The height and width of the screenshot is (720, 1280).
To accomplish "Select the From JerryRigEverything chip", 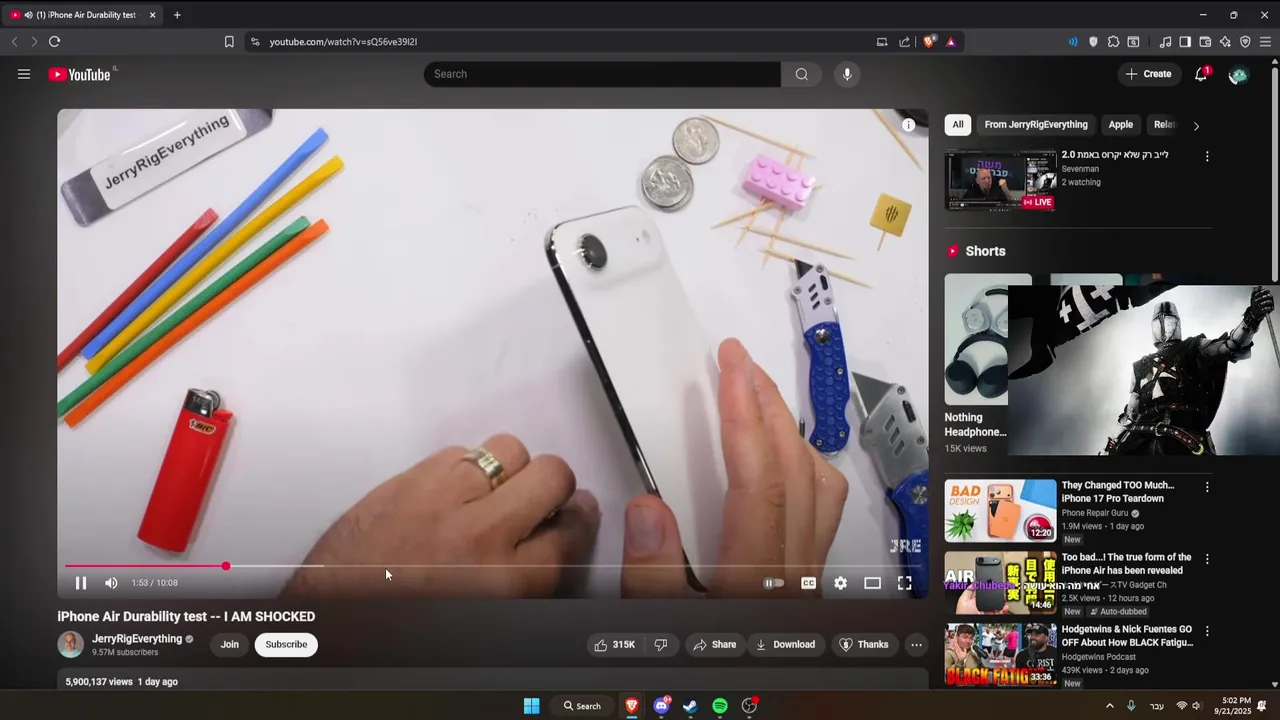I will tap(1036, 125).
